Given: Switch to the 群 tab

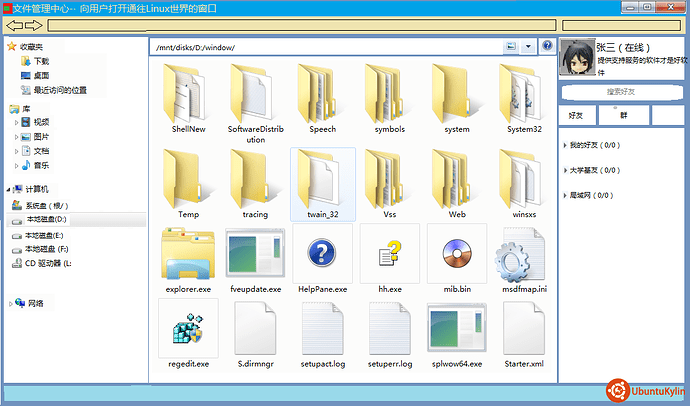Looking at the screenshot, I should point(623,115).
